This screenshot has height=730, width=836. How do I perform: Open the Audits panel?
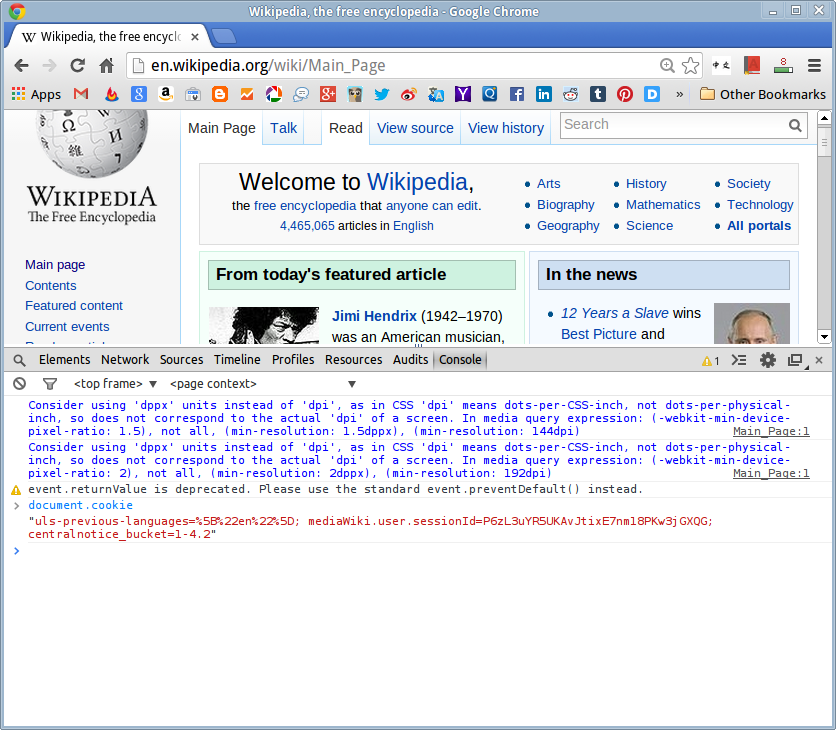click(x=411, y=360)
